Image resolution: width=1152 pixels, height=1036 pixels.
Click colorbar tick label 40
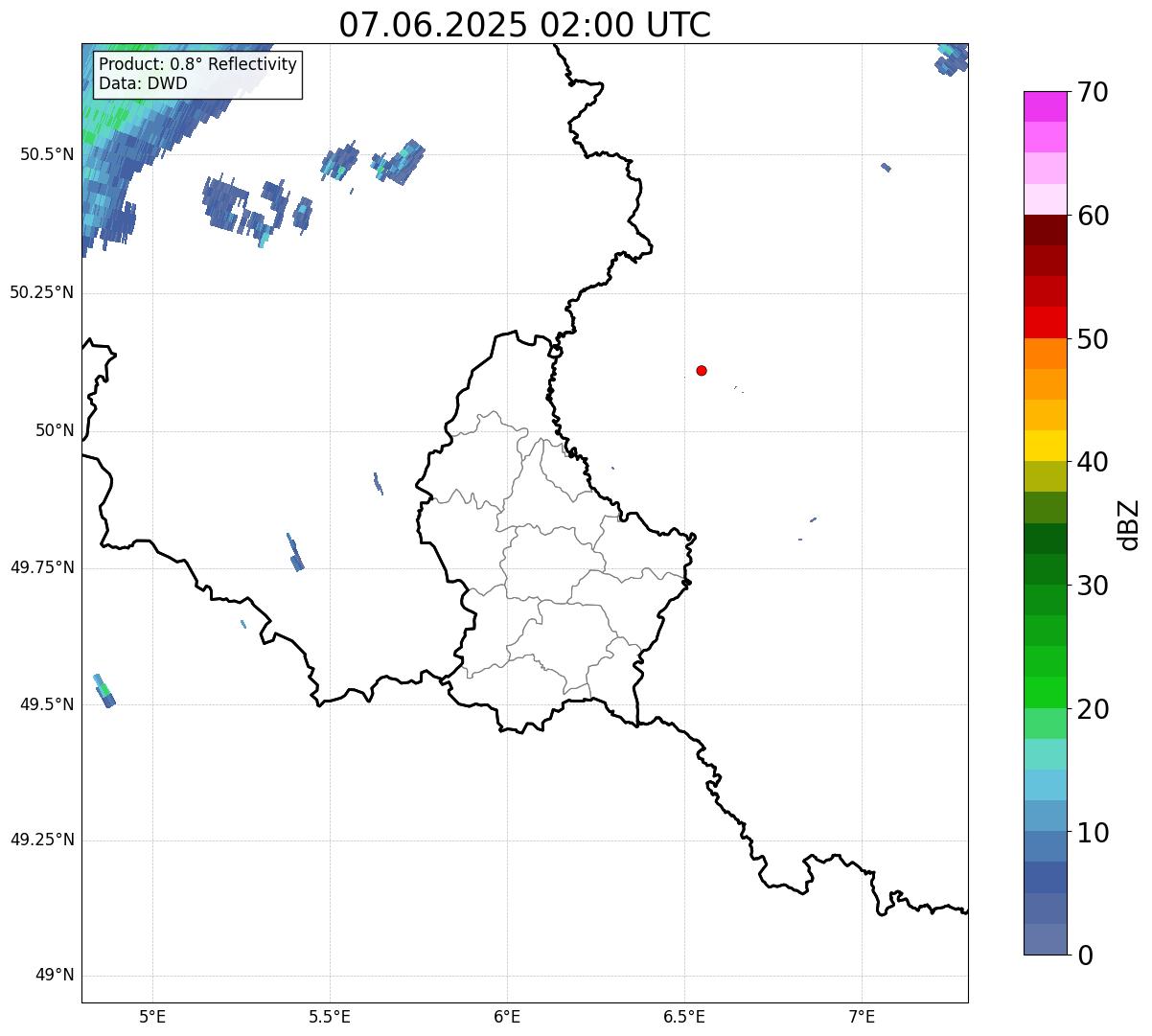tap(1093, 462)
